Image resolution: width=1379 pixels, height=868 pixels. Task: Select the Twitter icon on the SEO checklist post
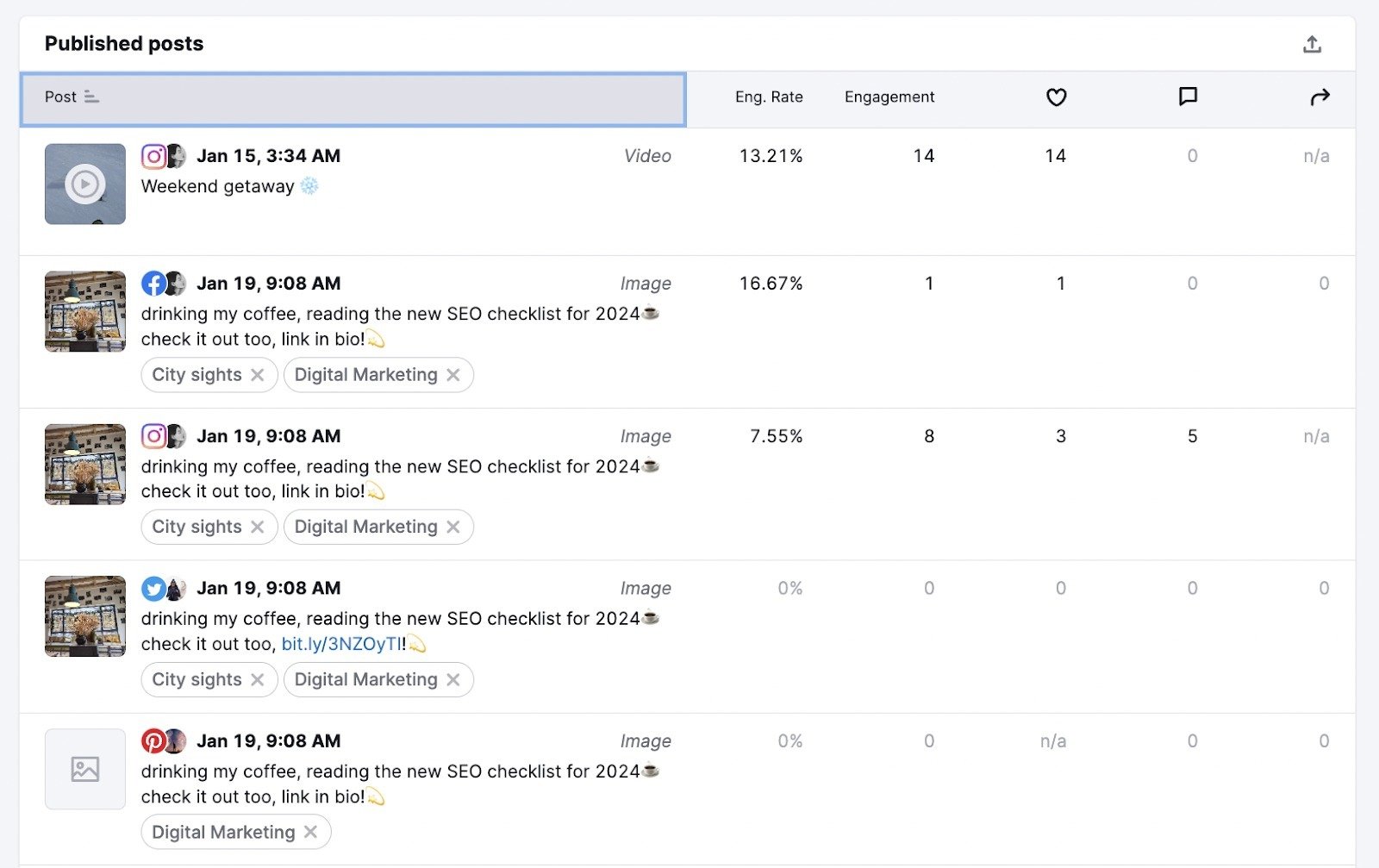(154, 587)
